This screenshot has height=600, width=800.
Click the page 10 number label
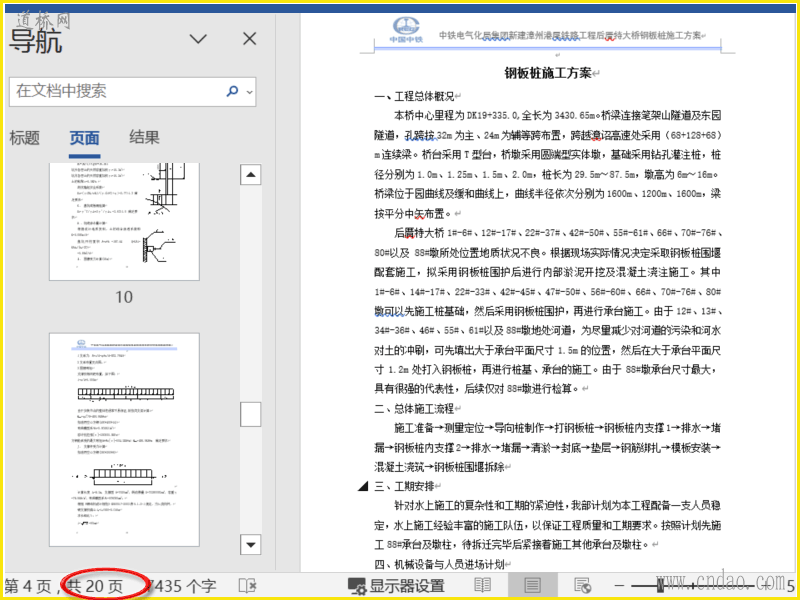[124, 297]
